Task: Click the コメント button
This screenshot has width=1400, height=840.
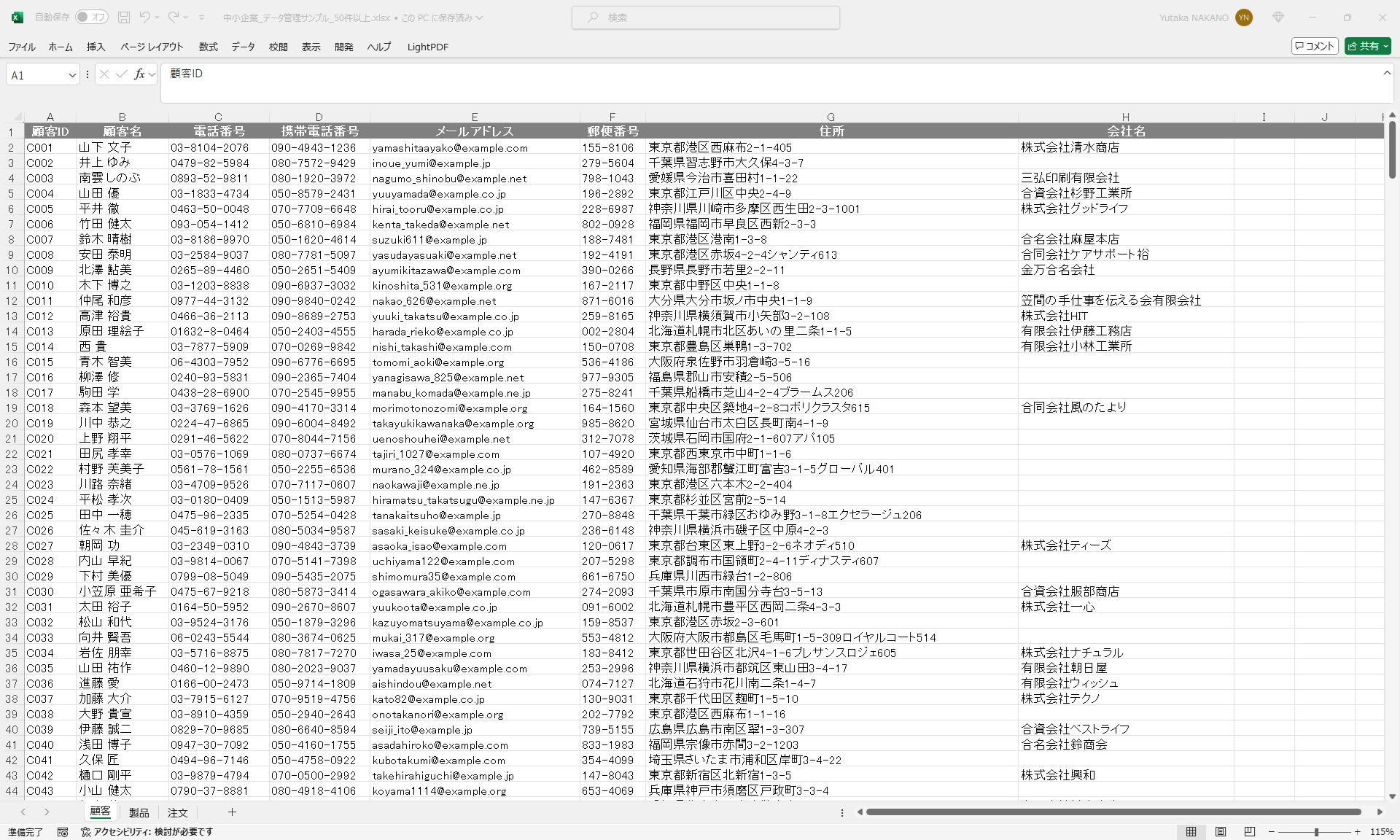Action: (1315, 46)
